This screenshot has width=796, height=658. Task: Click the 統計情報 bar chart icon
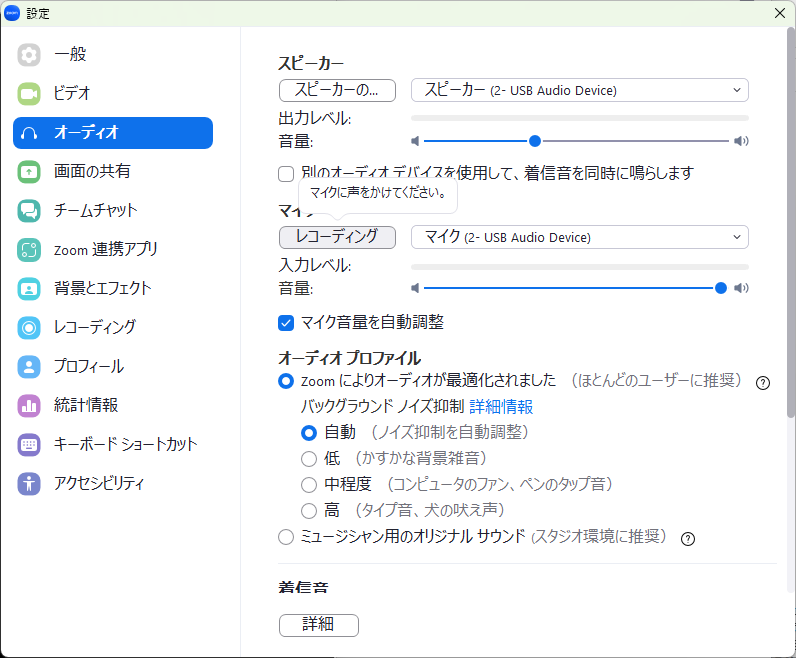click(x=29, y=406)
